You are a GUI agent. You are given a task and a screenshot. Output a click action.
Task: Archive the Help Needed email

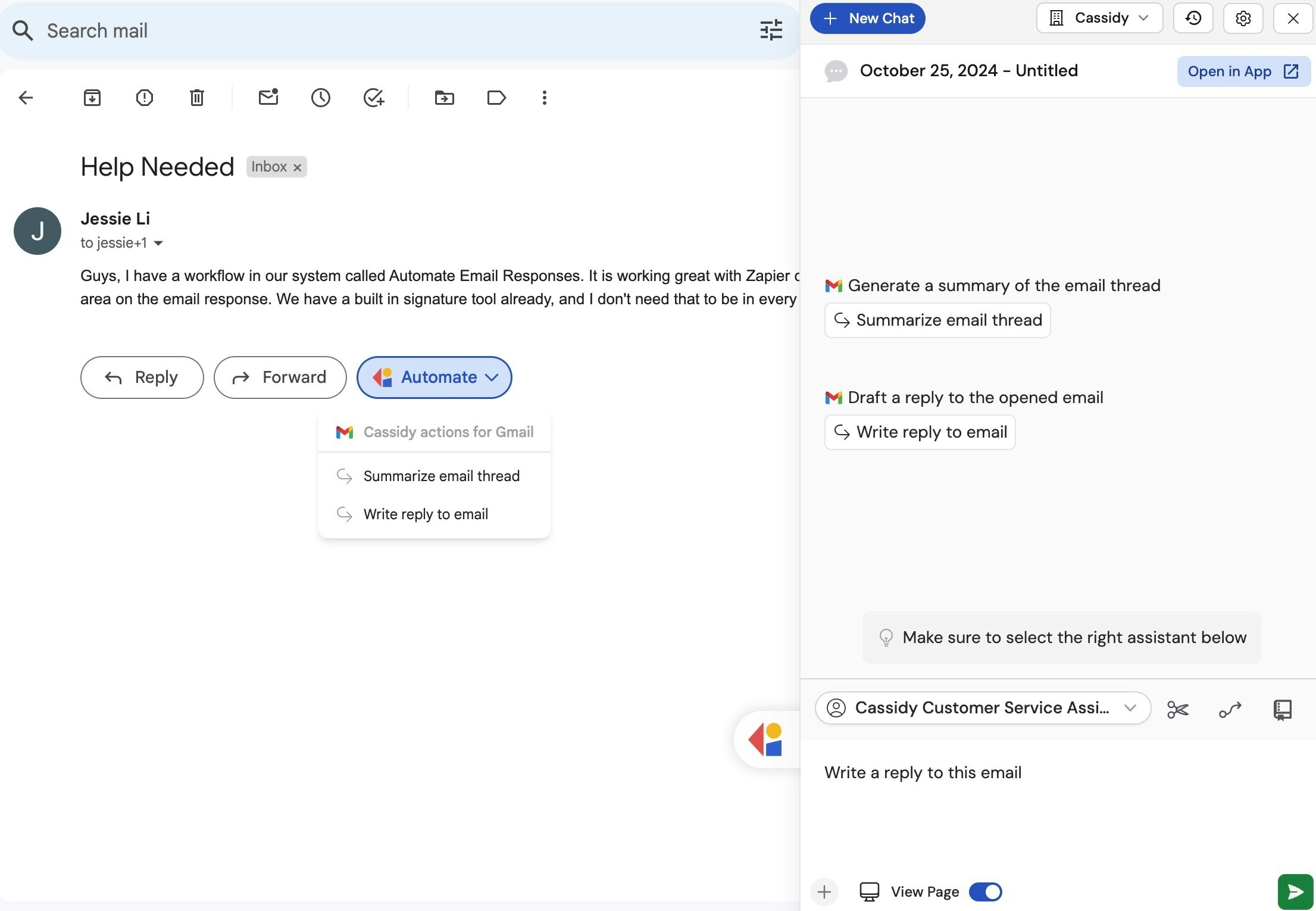click(x=92, y=97)
